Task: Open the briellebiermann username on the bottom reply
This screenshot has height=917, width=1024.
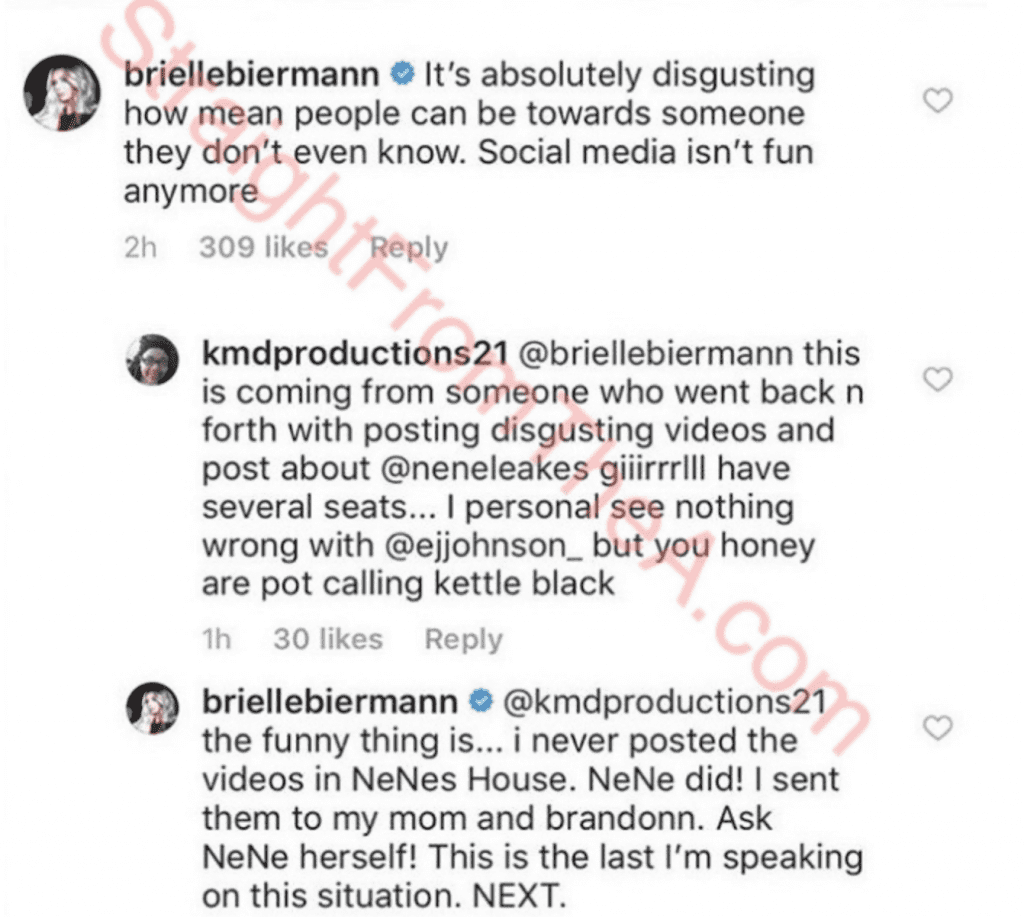Action: pyautogui.click(x=331, y=701)
